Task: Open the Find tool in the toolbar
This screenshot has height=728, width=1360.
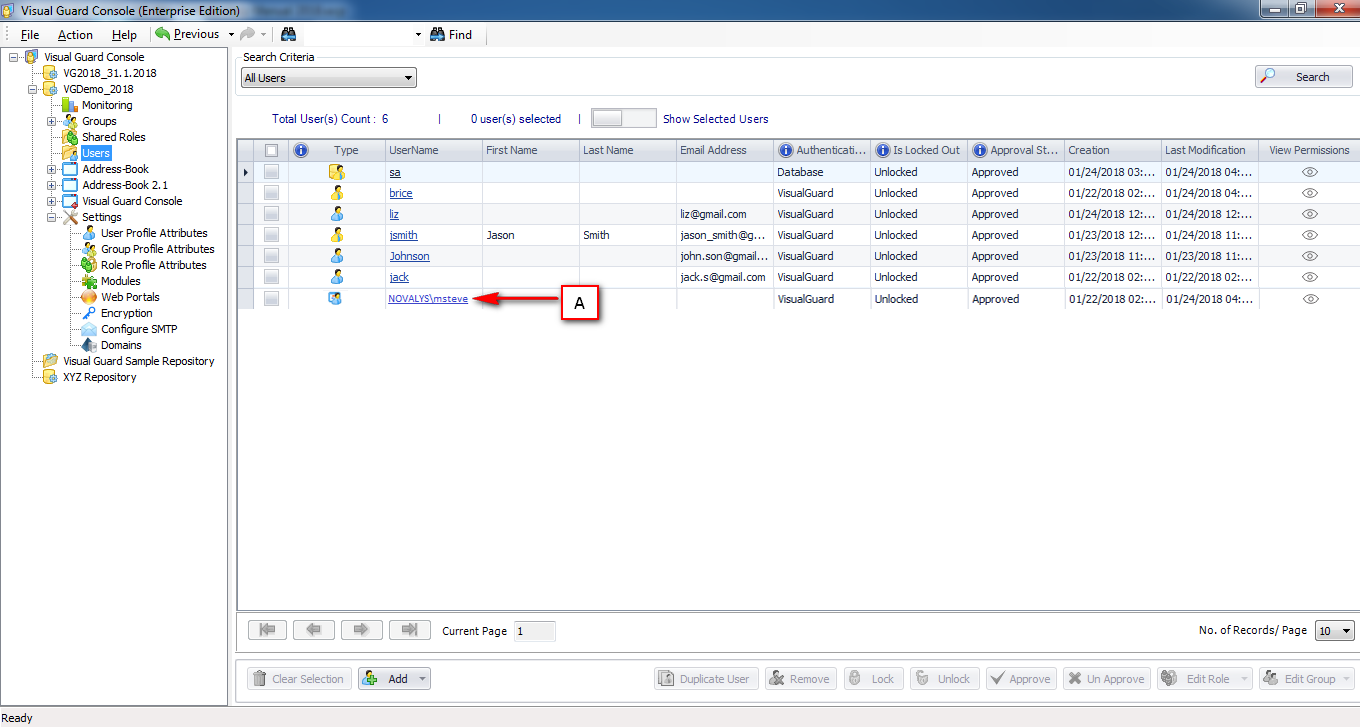Action: [x=452, y=34]
